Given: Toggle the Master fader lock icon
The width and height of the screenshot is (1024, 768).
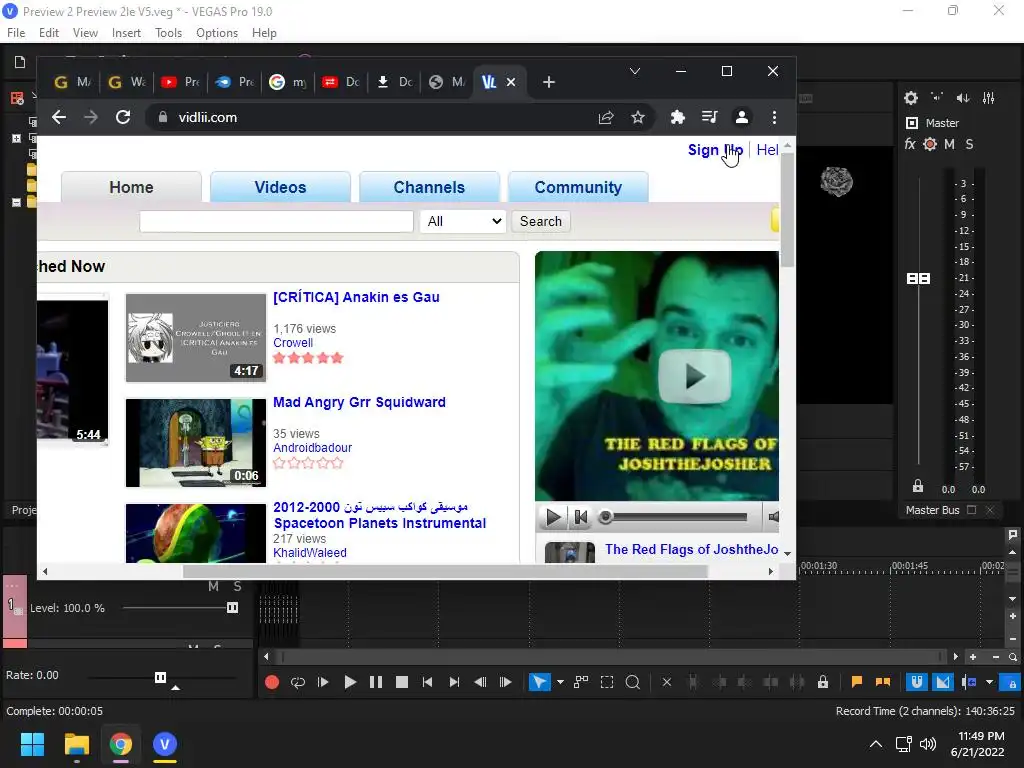Looking at the screenshot, I should coord(918,486).
